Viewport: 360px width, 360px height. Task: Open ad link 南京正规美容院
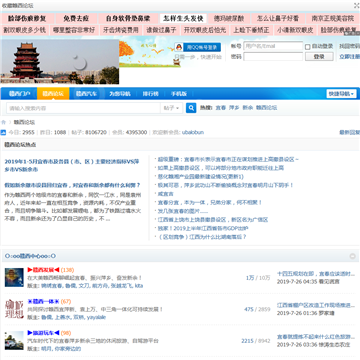(333, 18)
